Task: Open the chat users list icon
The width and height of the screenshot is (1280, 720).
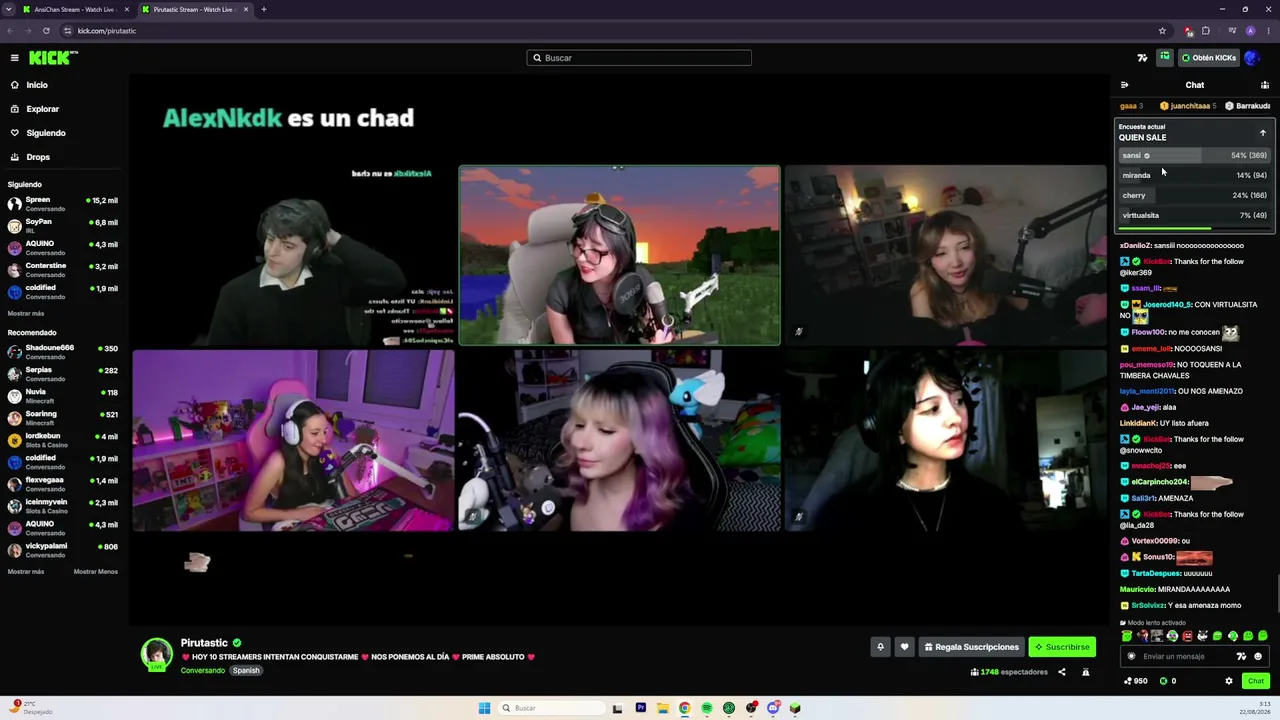Action: pos(1265,85)
